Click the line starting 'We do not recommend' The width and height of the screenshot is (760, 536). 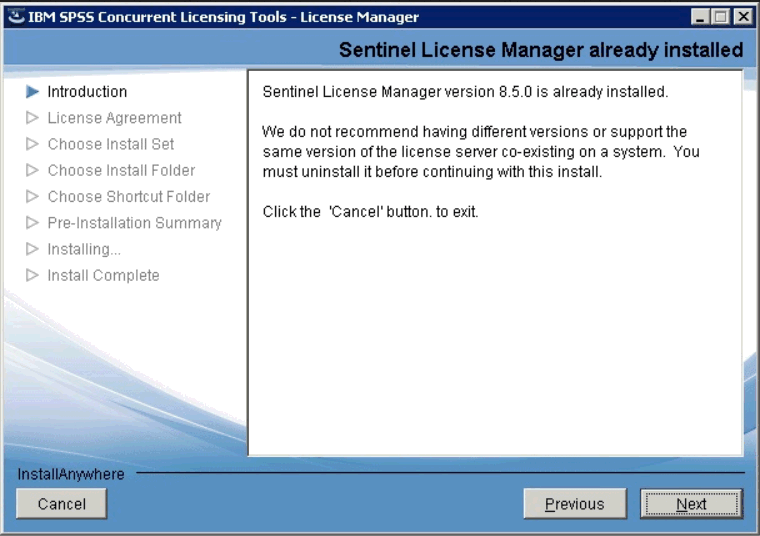click(x=475, y=131)
